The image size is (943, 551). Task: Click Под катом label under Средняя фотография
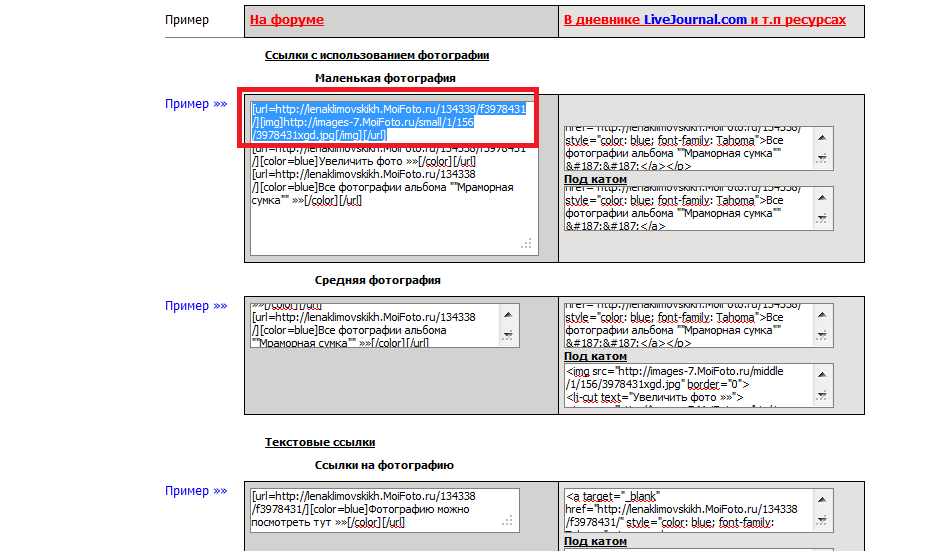pyautogui.click(x=595, y=356)
